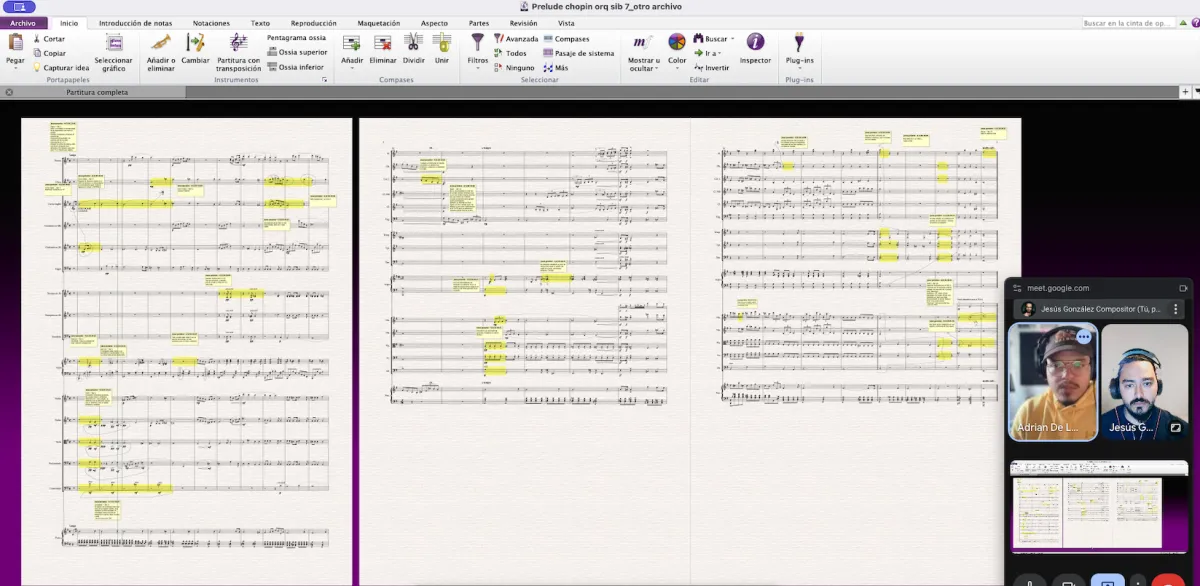Screen dimensions: 1200x586
Task: Click Dividir compases scissors icon
Action: (x=413, y=42)
